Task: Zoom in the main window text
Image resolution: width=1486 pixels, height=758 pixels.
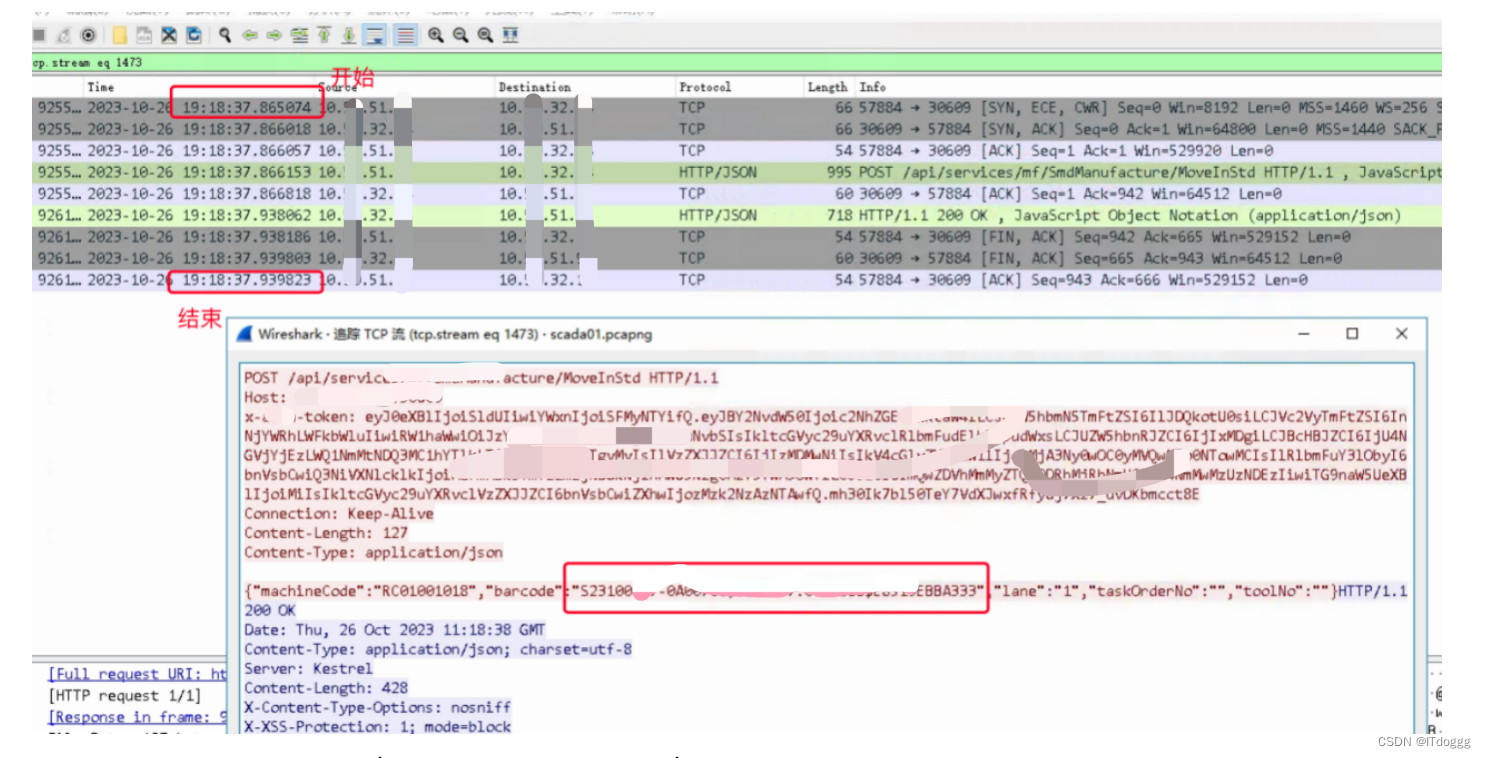Action: tap(436, 35)
